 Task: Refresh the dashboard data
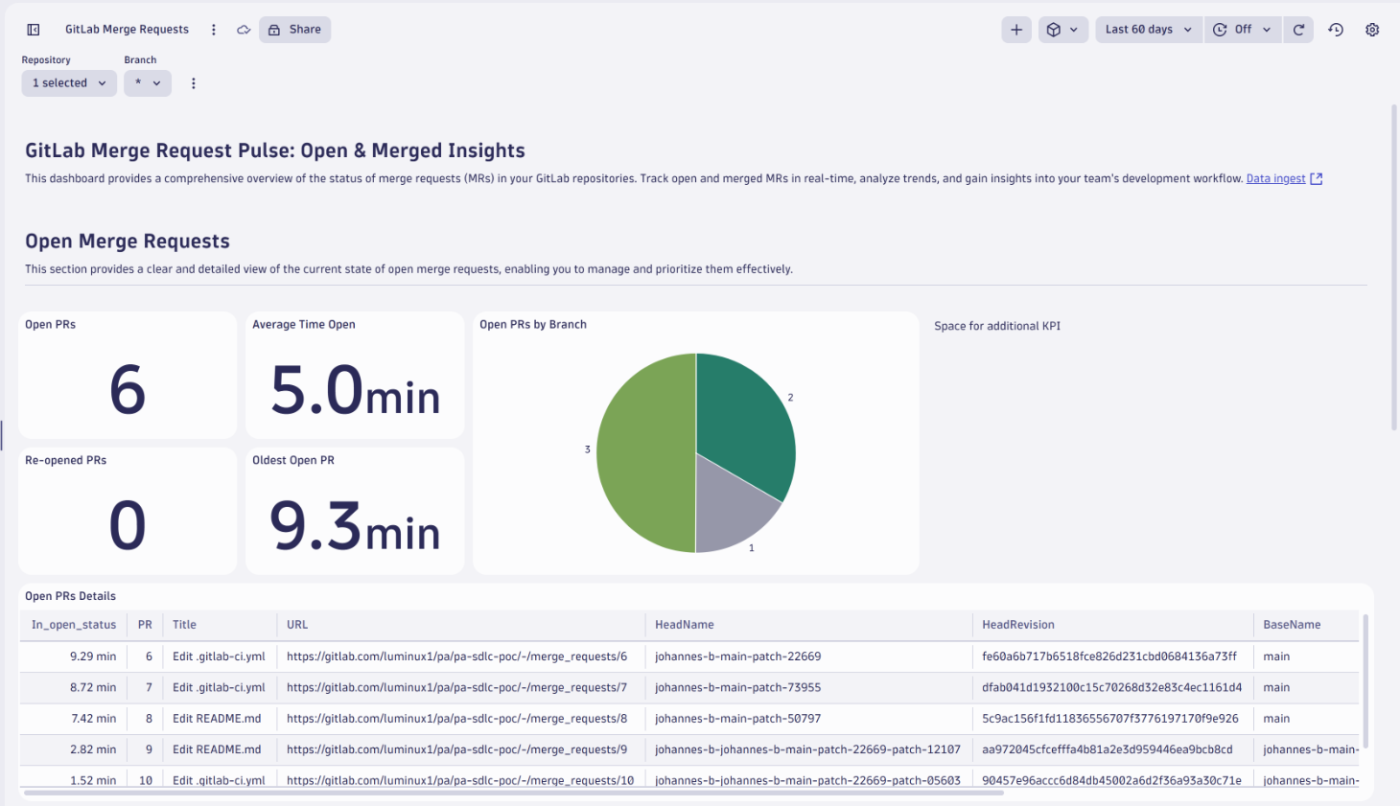tap(1299, 29)
